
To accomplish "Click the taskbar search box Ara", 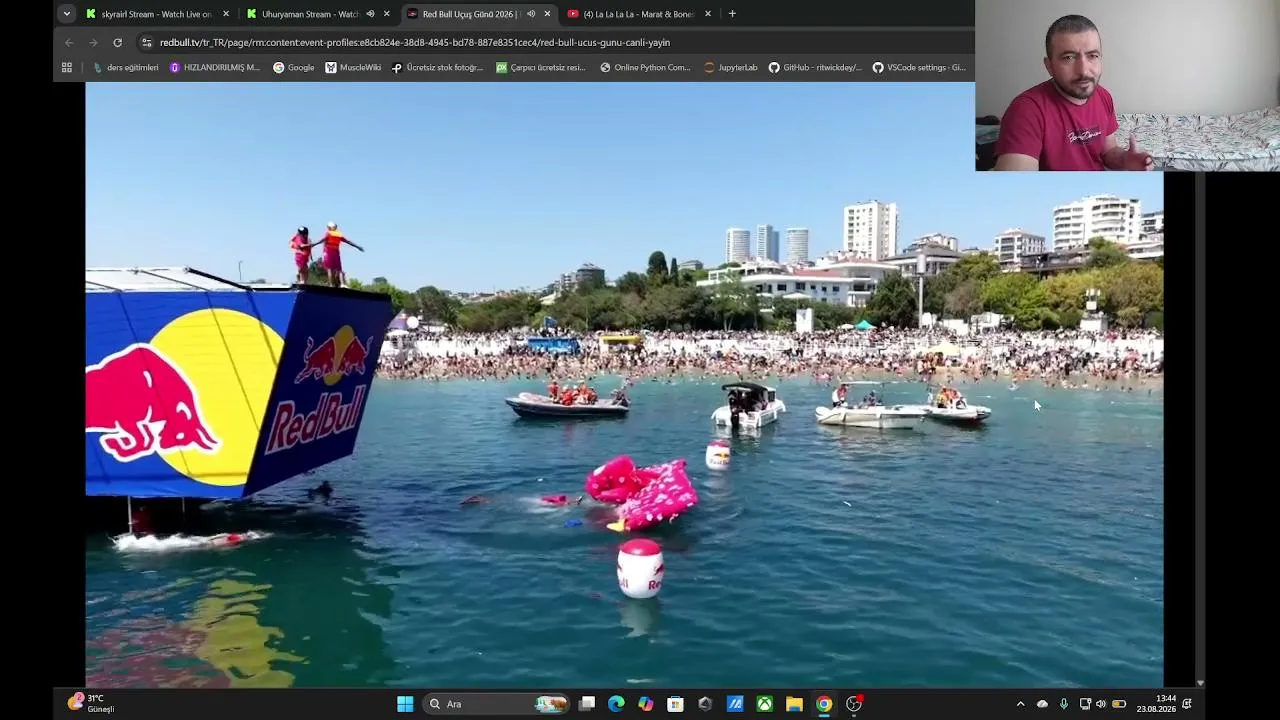I will click(496, 704).
